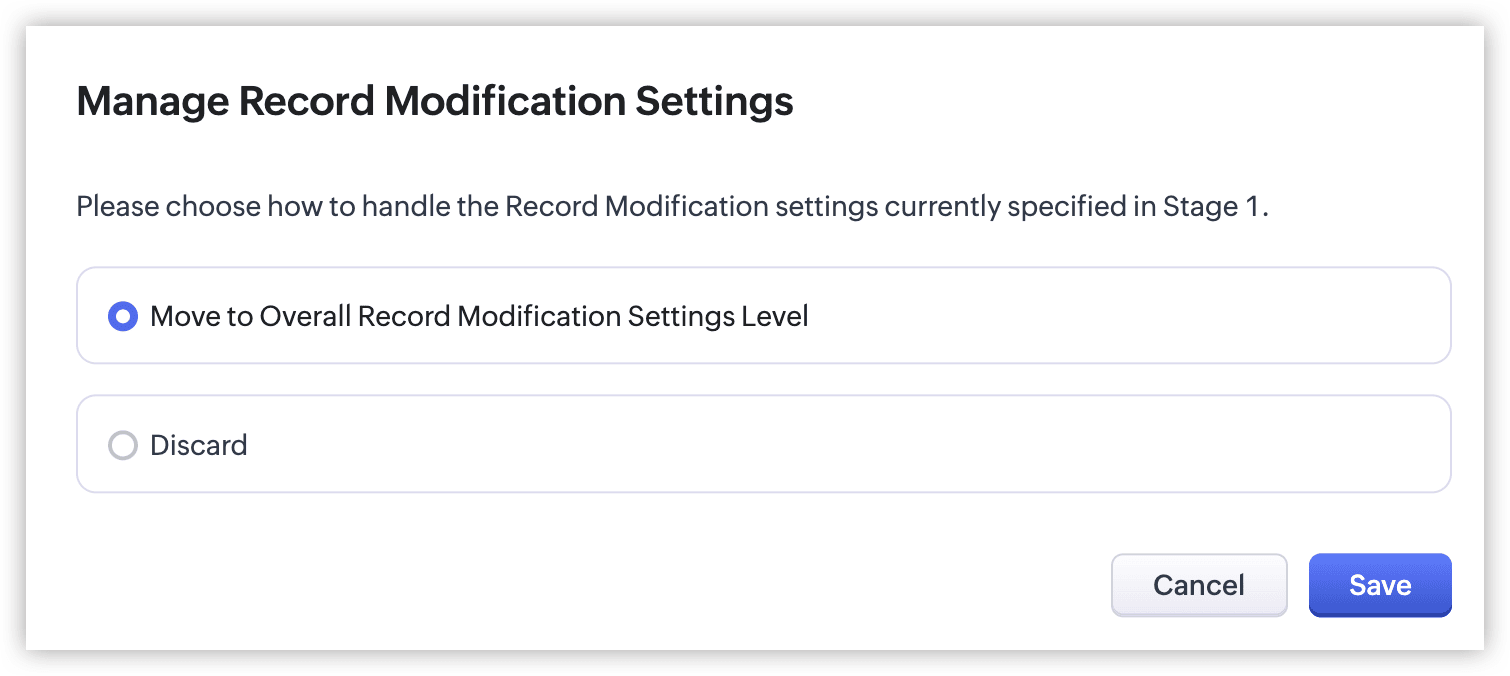This screenshot has width=1510, height=676.
Task: Click the words 'Record Modification' in the description
Action: (x=637, y=207)
